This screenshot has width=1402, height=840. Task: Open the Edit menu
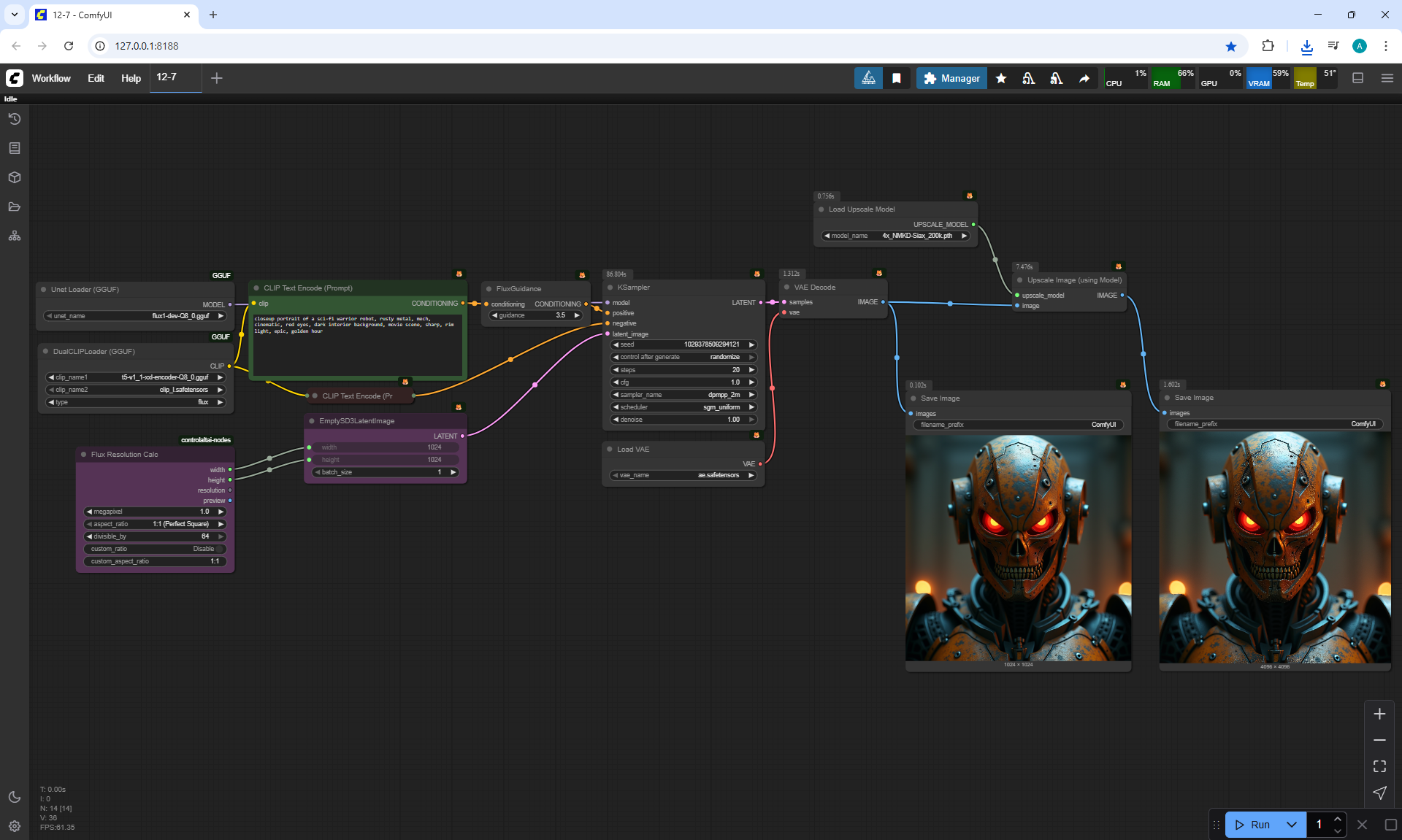pos(96,78)
